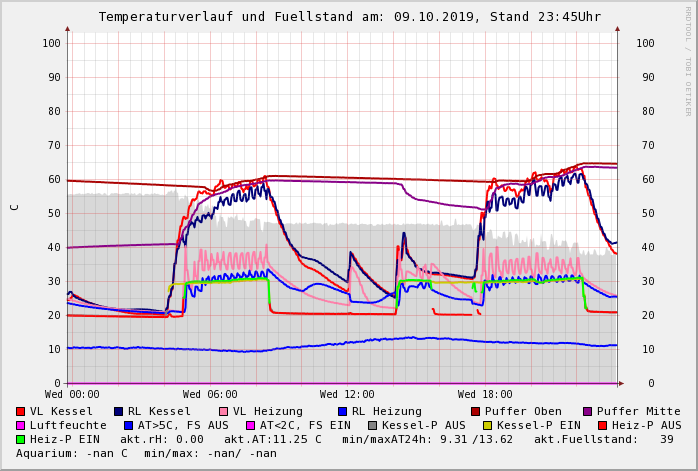Click the Wed 00:00 time axis label

point(72,395)
